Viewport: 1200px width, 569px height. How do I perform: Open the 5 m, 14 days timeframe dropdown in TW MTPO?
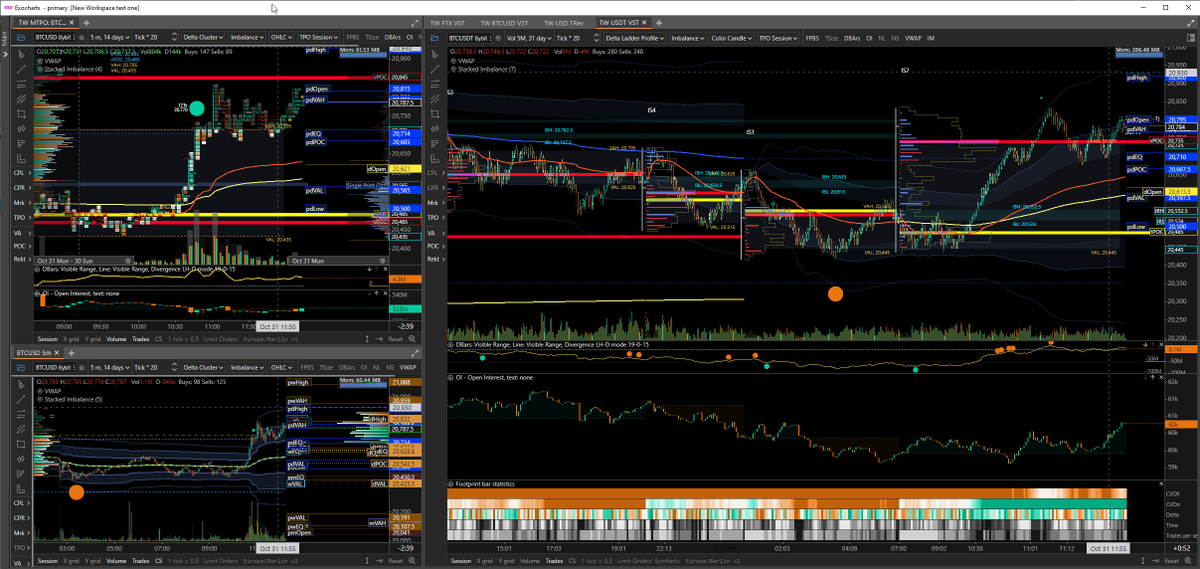coord(108,37)
